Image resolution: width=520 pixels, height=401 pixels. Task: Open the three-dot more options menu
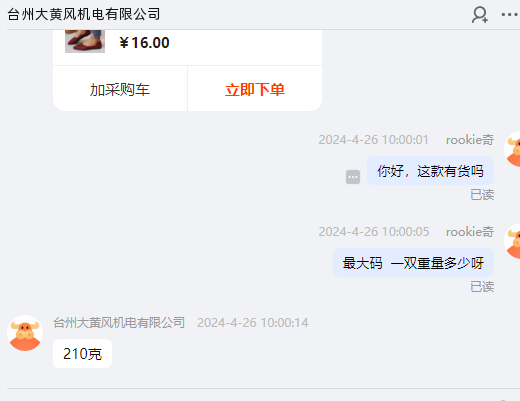pos(509,15)
